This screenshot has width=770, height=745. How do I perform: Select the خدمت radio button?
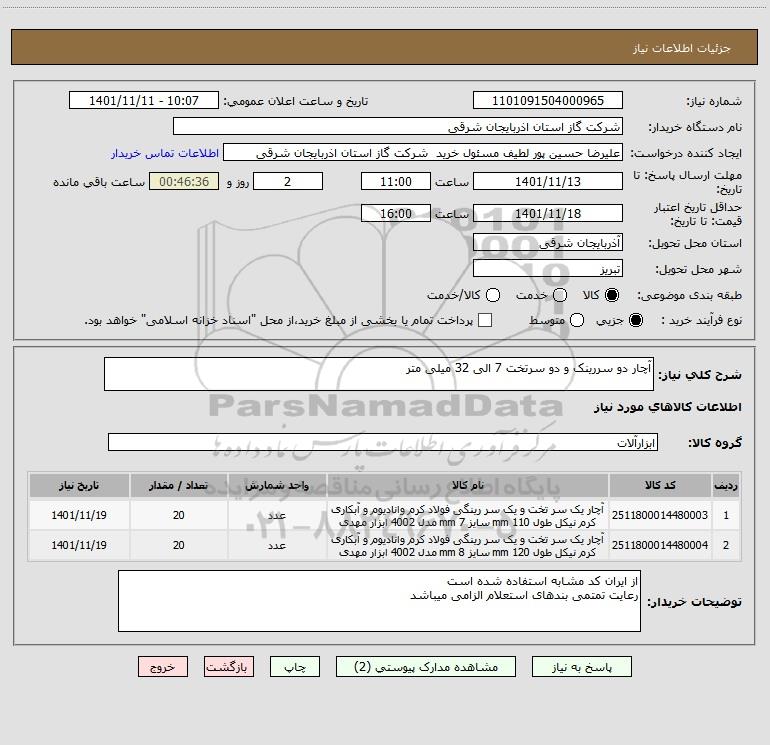click(x=560, y=295)
